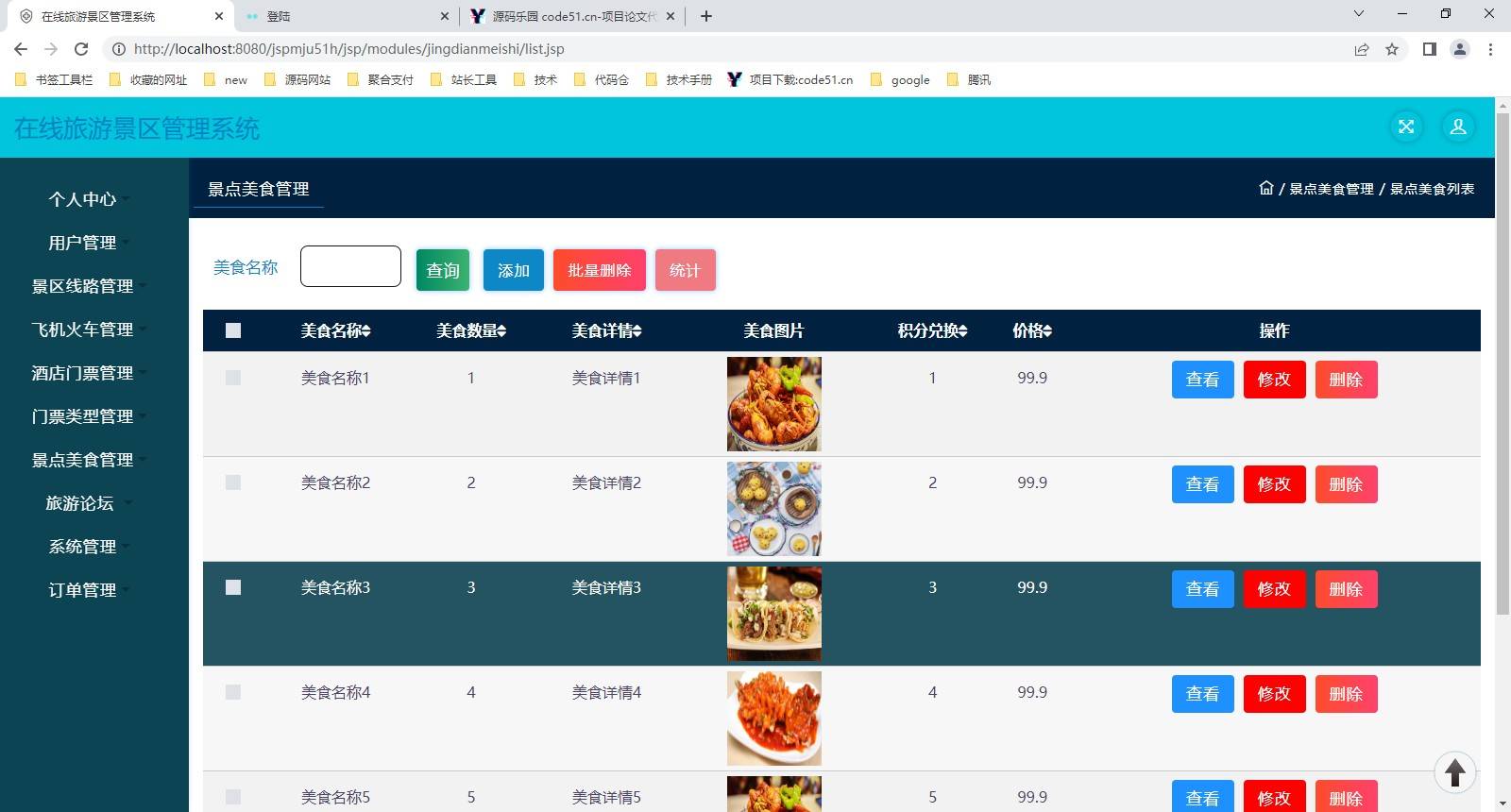Click the pink 统计 button
This screenshot has height=812, width=1511.
[x=686, y=270]
